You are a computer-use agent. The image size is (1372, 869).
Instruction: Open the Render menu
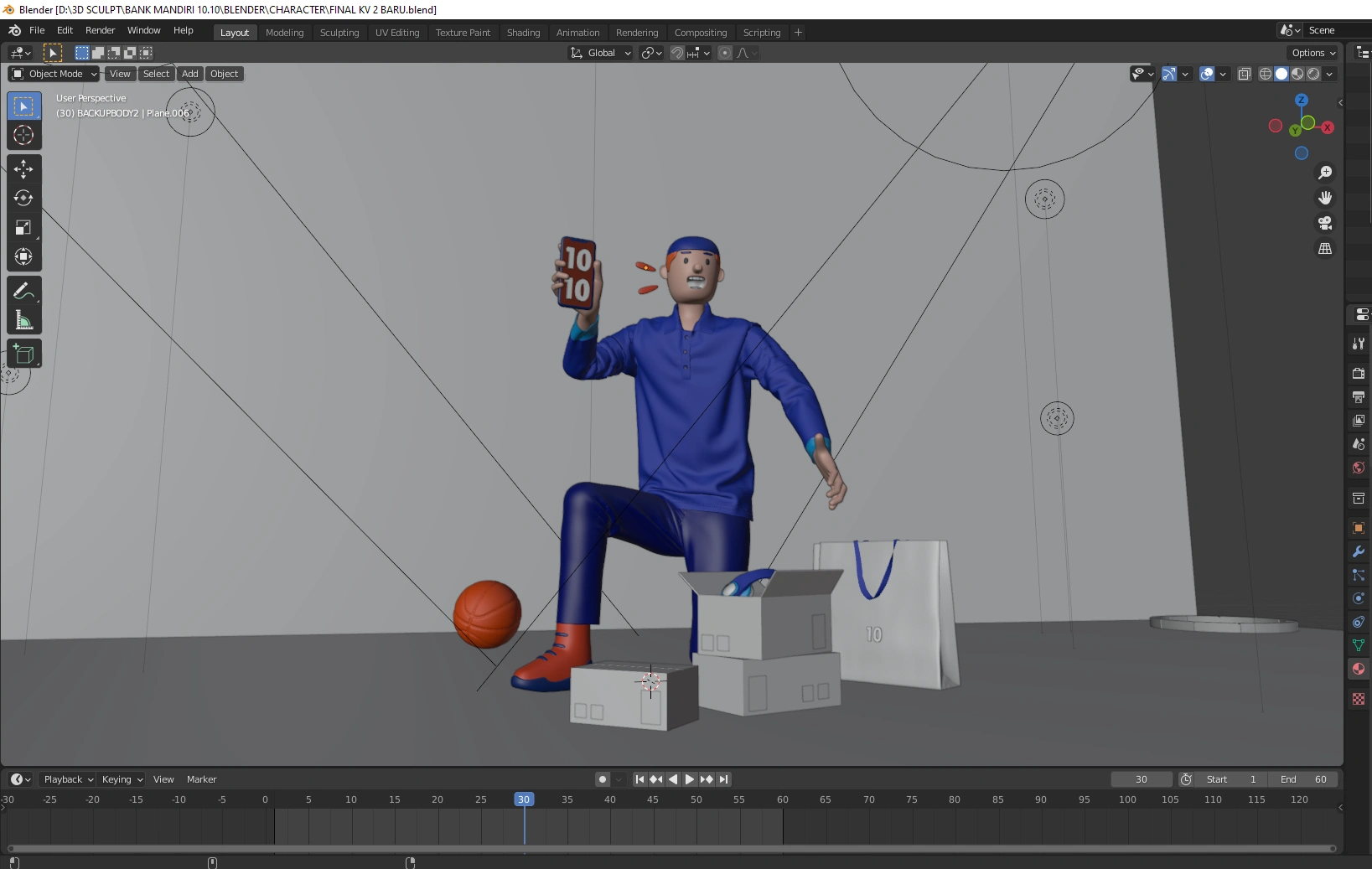point(100,30)
